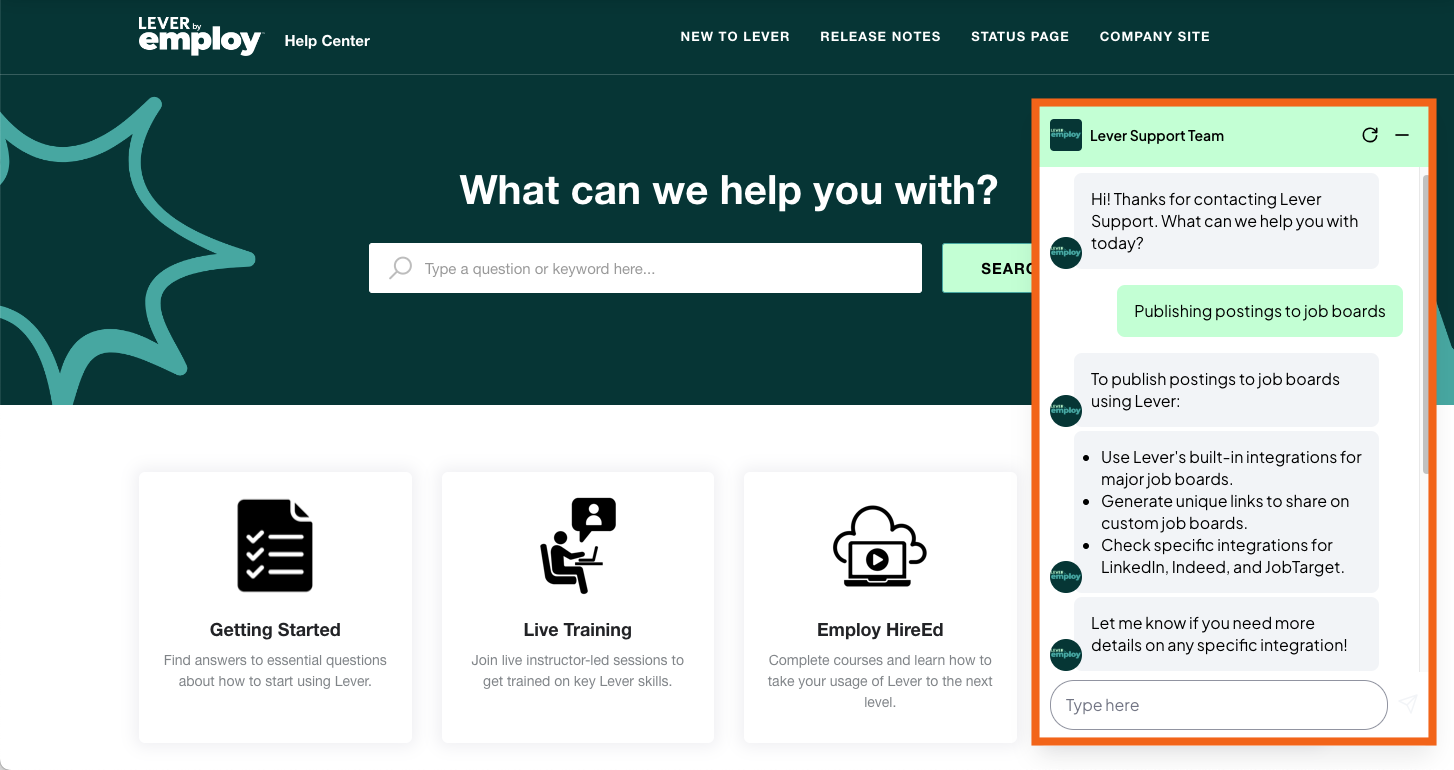Click the chat Type here input
This screenshot has width=1454, height=770.
(1219, 705)
